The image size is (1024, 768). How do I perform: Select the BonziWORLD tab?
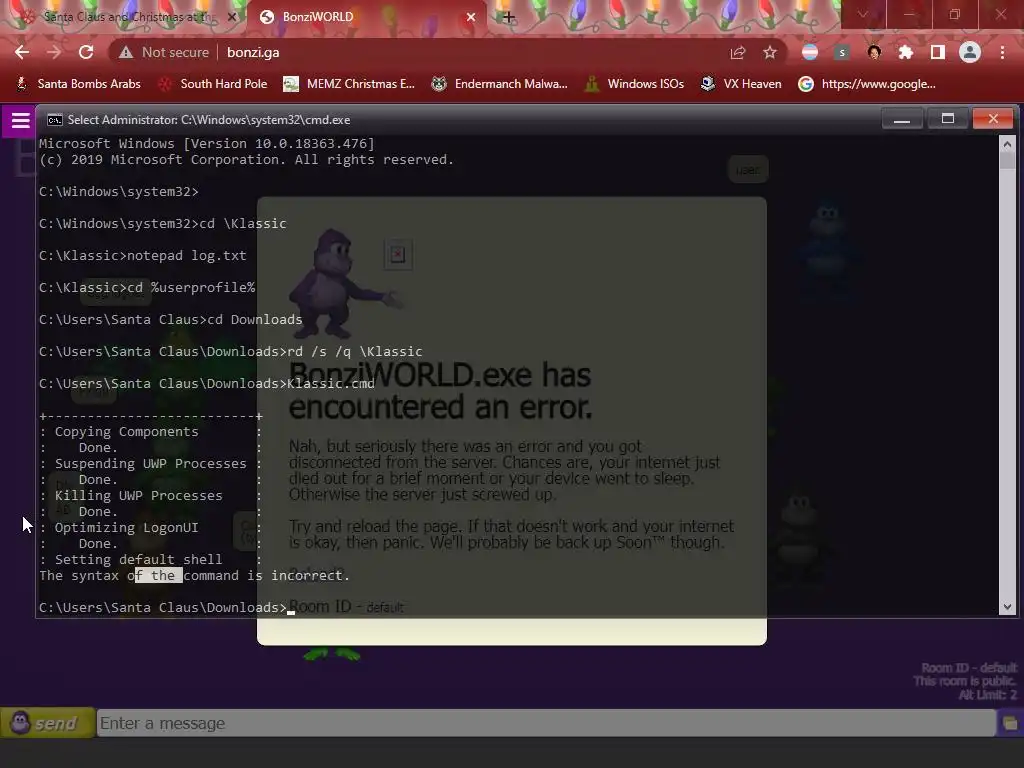click(x=366, y=17)
